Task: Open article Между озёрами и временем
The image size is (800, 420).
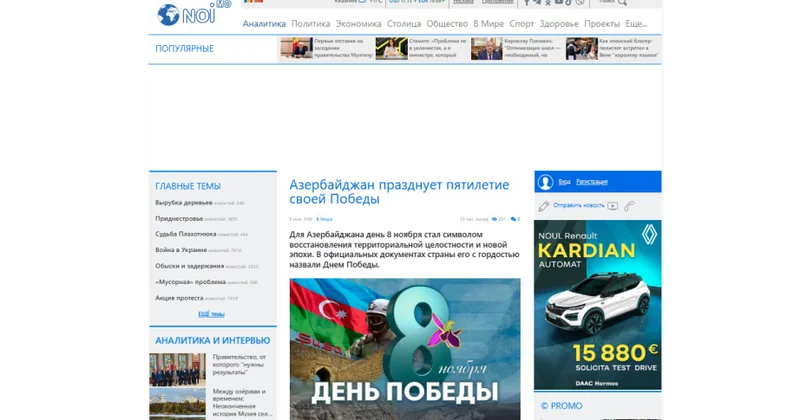Action: (242, 403)
